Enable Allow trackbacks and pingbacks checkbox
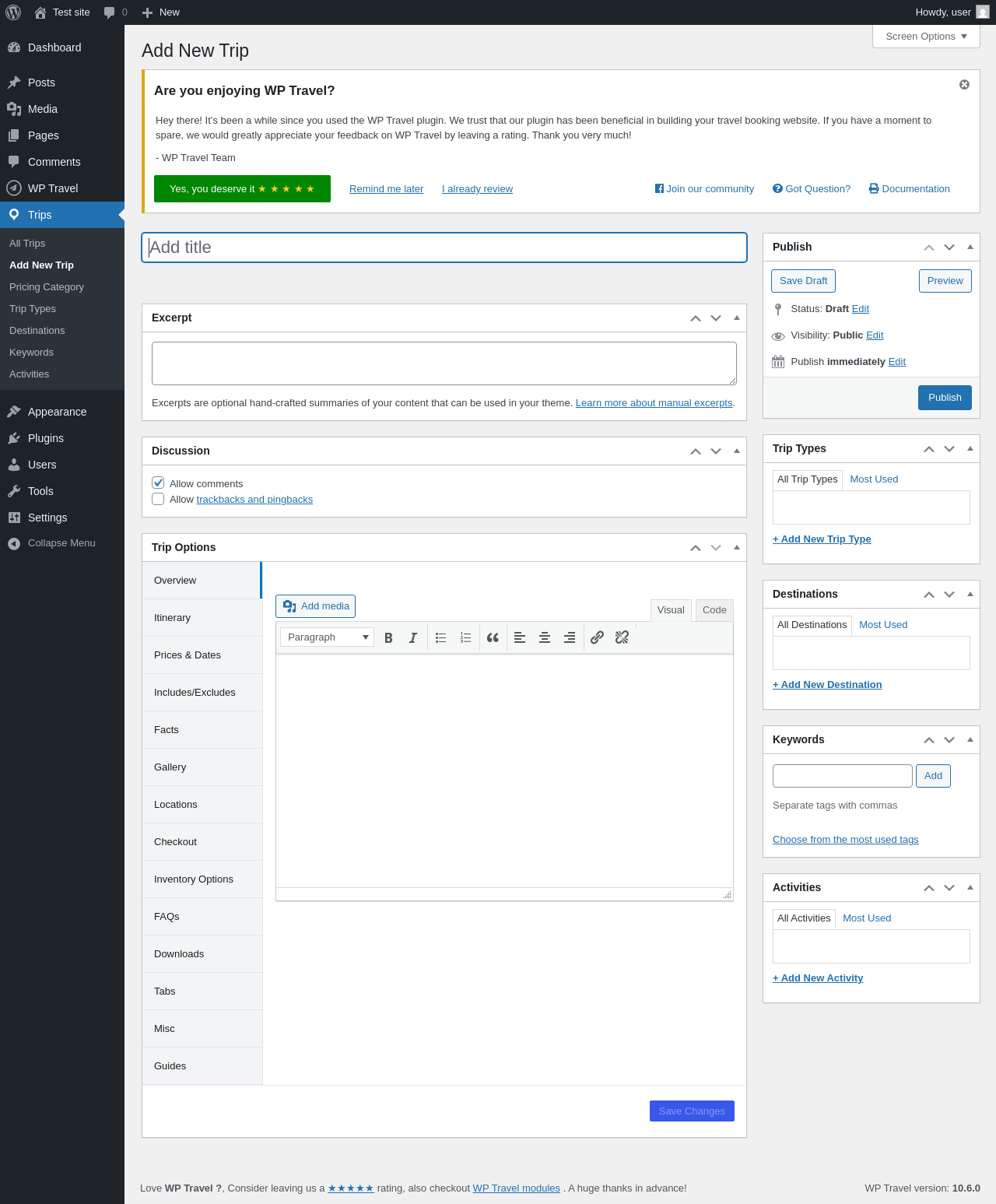Screen dimensions: 996x1204 (x=158, y=499)
